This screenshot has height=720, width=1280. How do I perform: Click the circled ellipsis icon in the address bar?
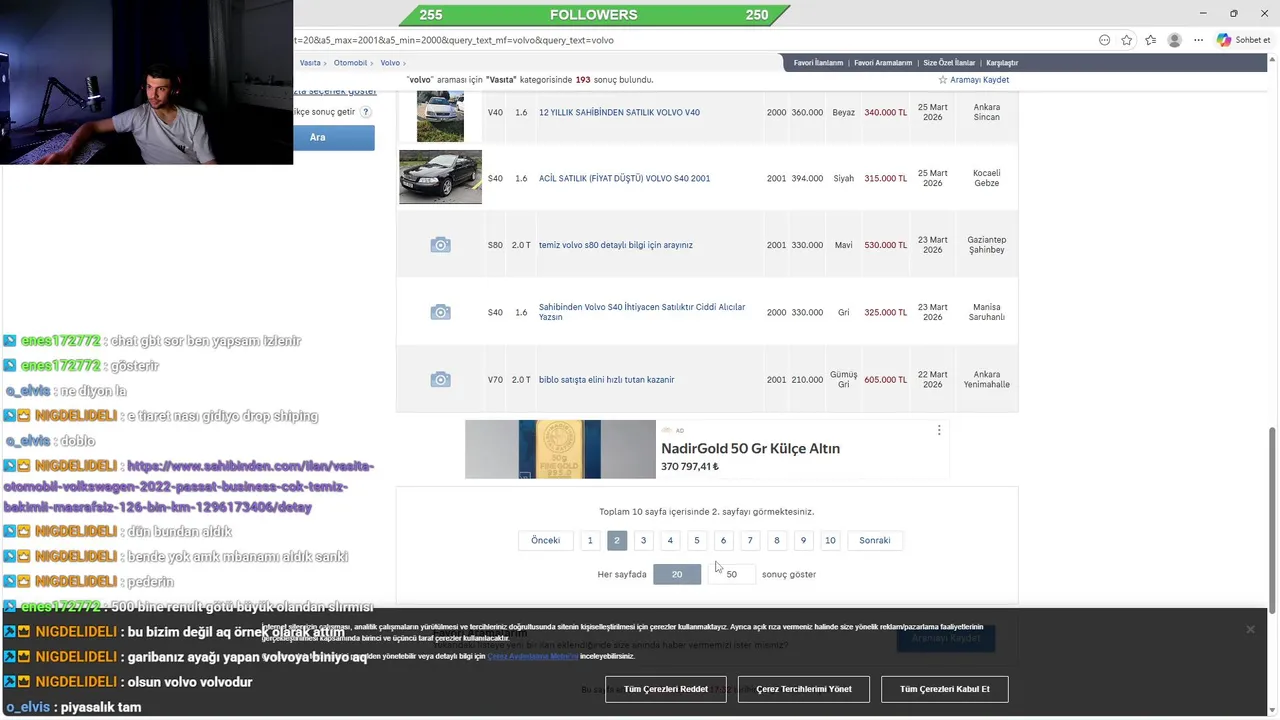coord(1104,40)
